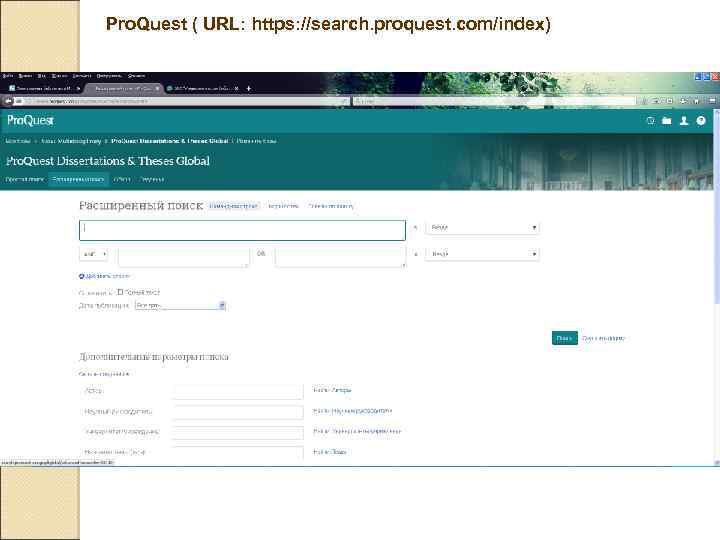
Task: Click the second row right search field
Action: coord(341,257)
